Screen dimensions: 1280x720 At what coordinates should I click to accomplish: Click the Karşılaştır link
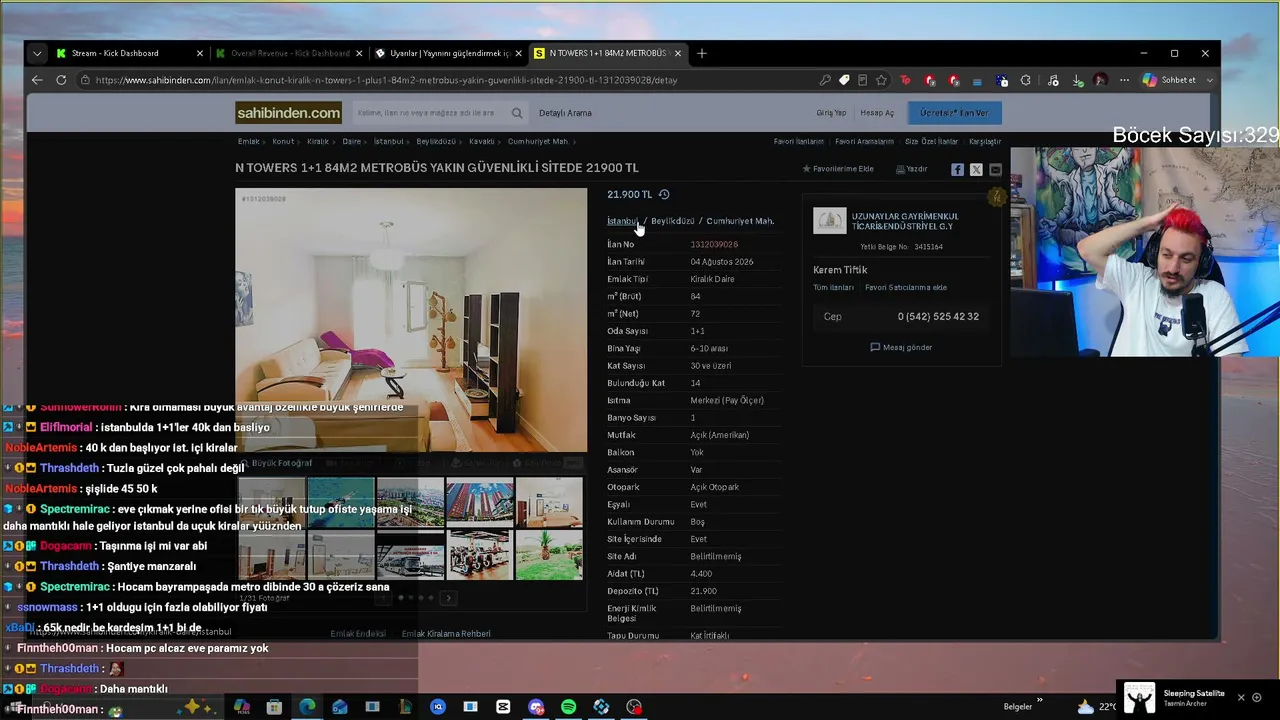(985, 142)
